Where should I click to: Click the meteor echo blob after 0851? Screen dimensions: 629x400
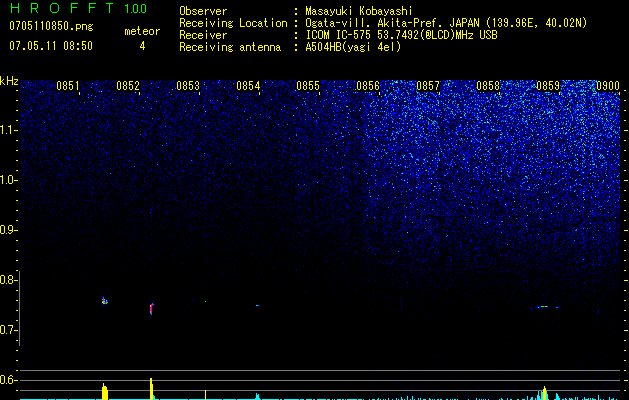point(105,301)
